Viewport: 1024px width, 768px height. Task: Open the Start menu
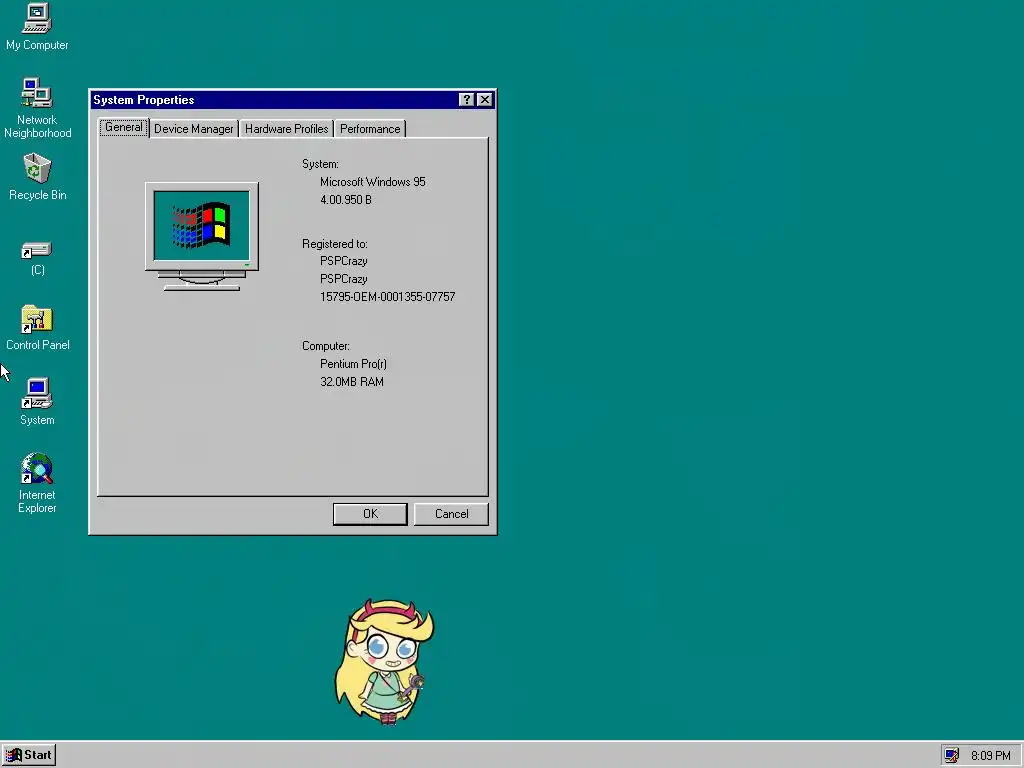tap(29, 755)
